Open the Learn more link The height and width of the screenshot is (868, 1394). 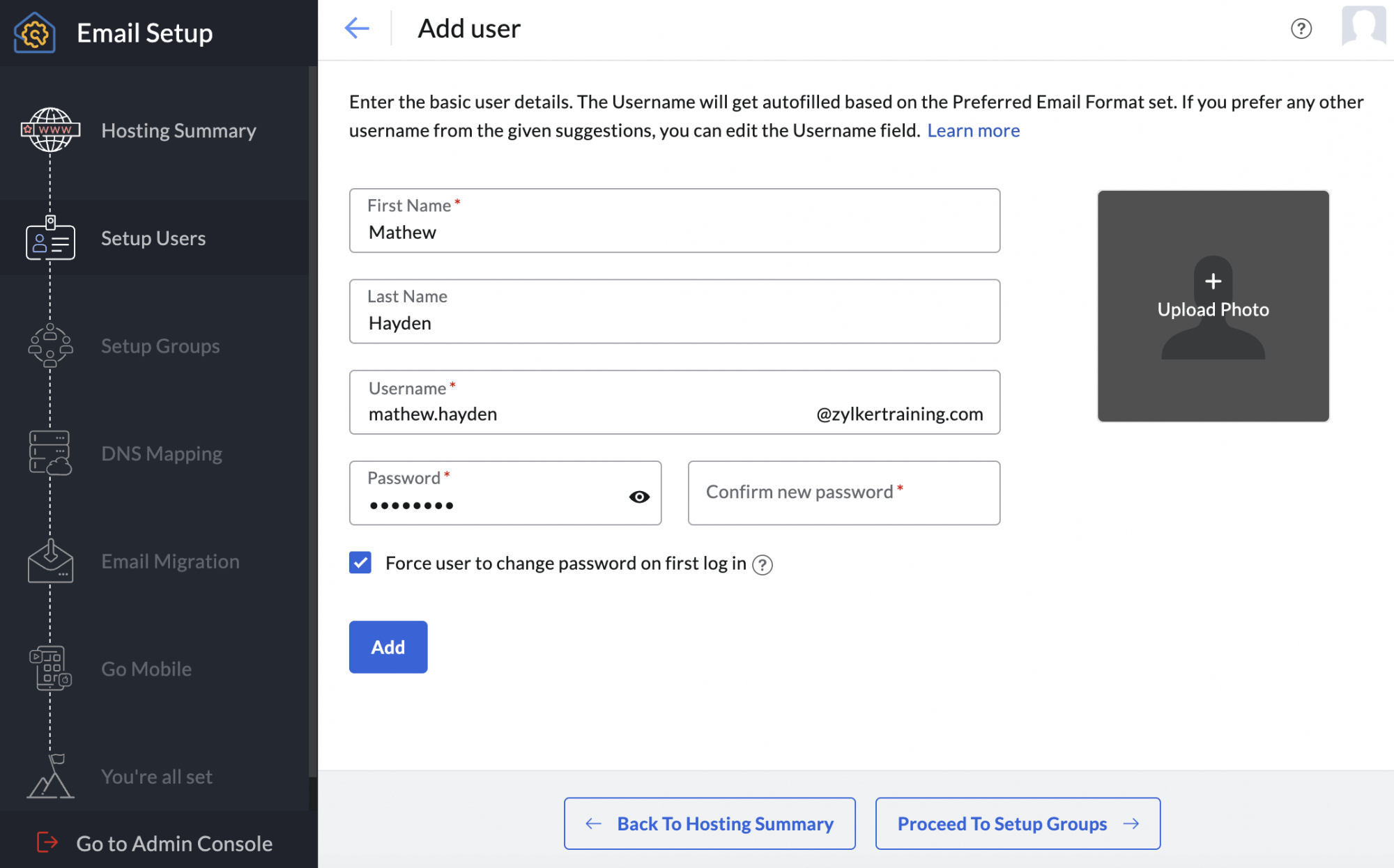coord(973,130)
